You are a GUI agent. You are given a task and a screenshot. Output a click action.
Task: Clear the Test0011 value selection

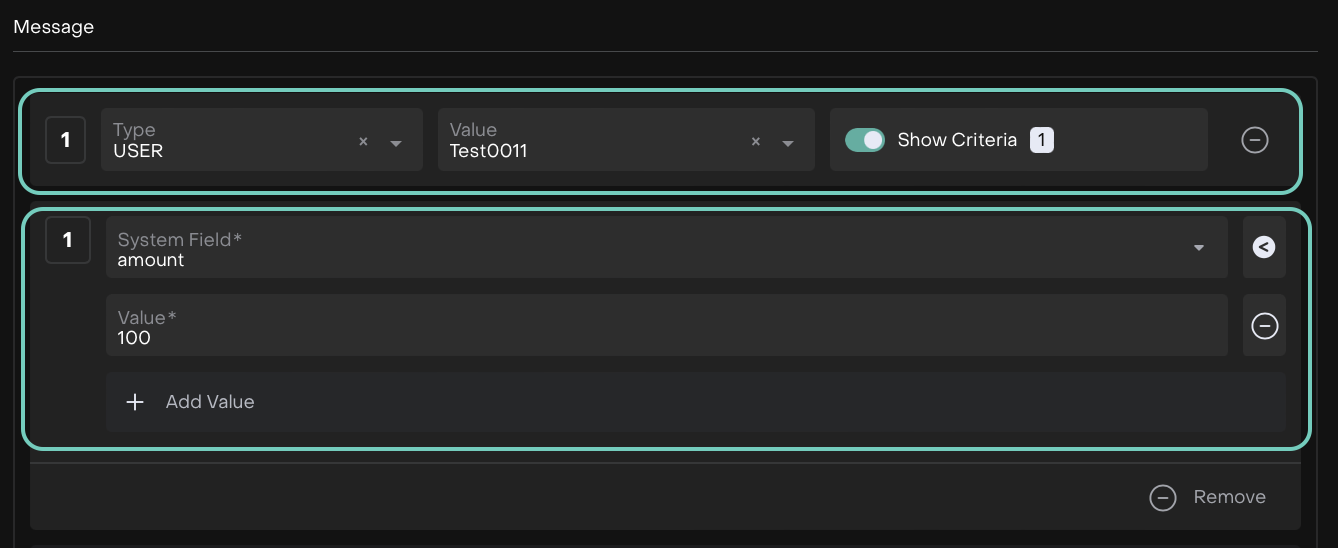pos(755,142)
